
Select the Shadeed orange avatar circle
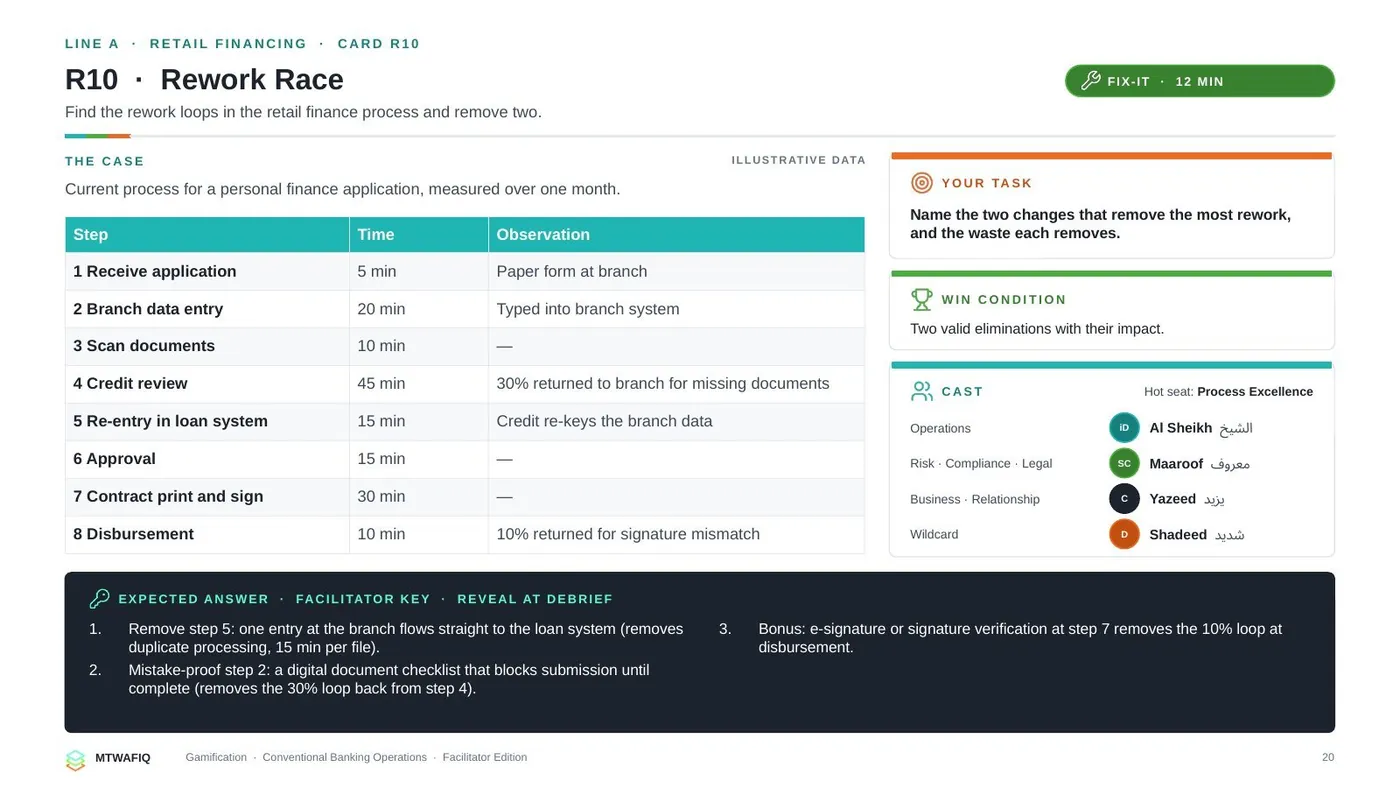pos(1124,534)
